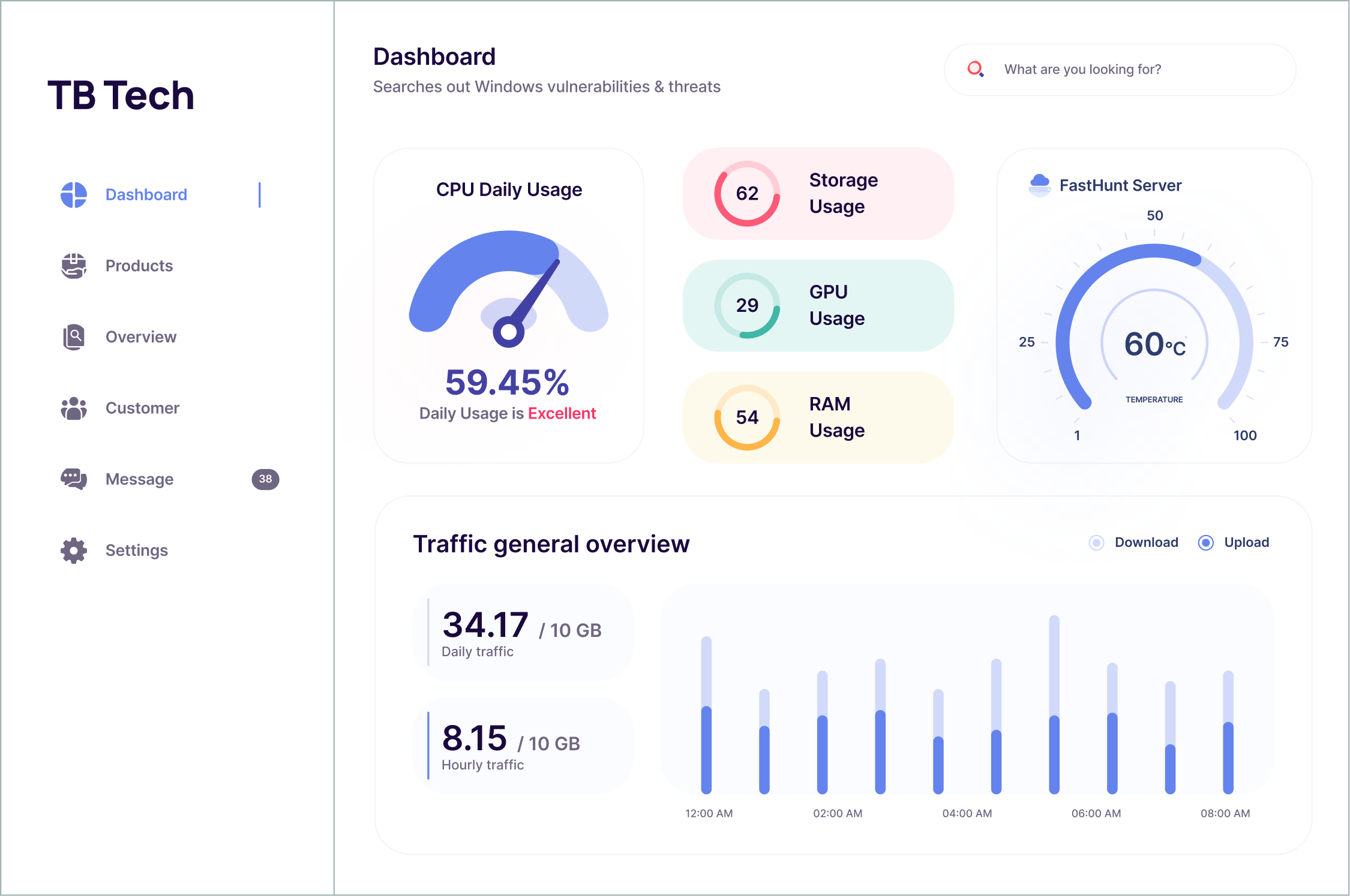Click the RAM 54 circular progress ring
The image size is (1350, 896).
click(747, 417)
